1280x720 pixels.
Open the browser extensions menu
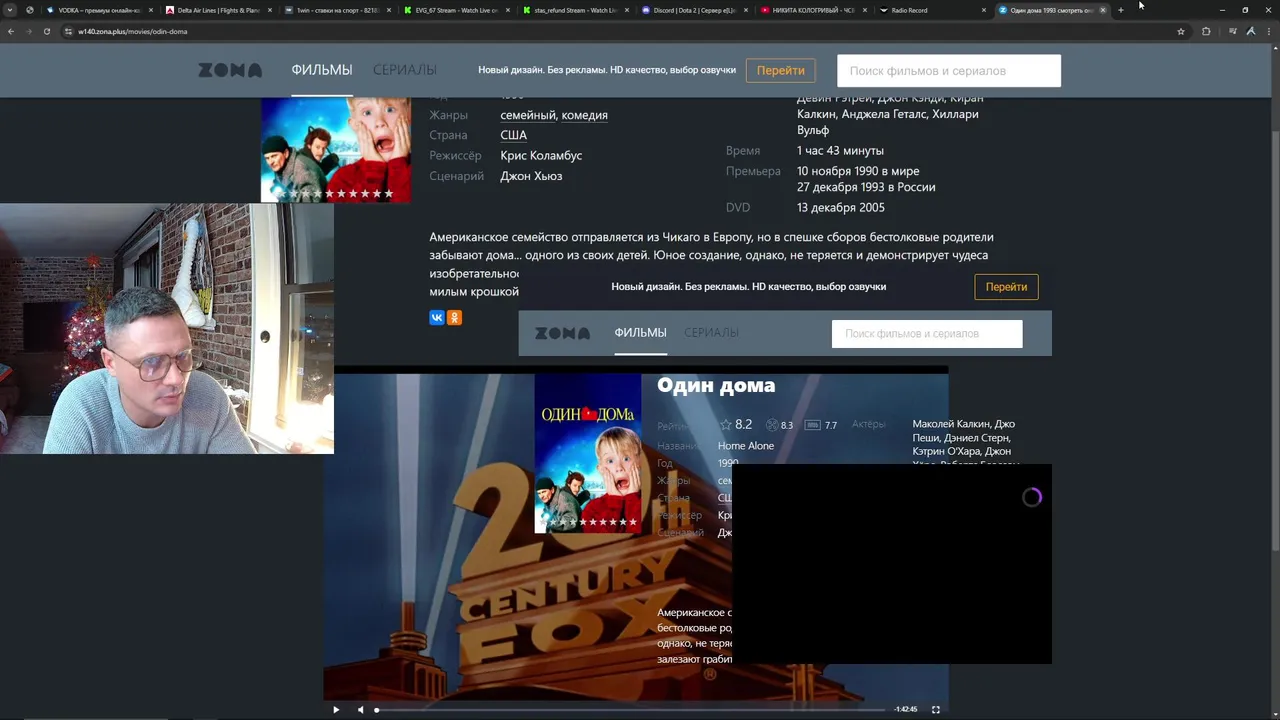pyautogui.click(x=1206, y=31)
